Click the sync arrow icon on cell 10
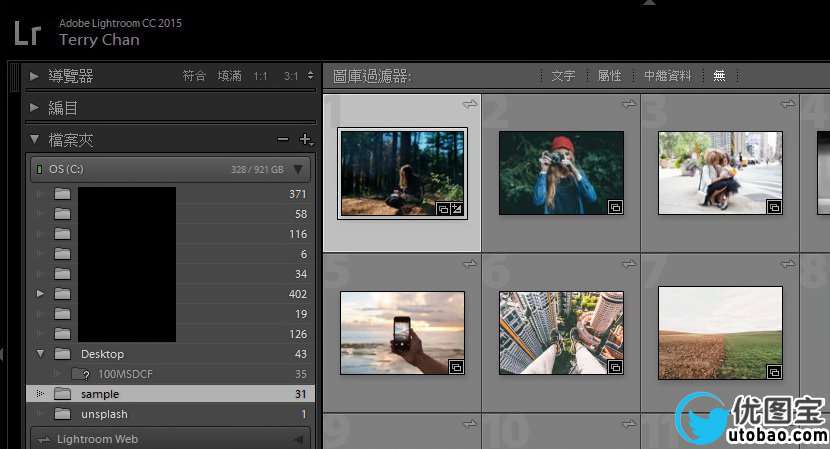830x449 pixels. pyautogui.click(x=629, y=424)
